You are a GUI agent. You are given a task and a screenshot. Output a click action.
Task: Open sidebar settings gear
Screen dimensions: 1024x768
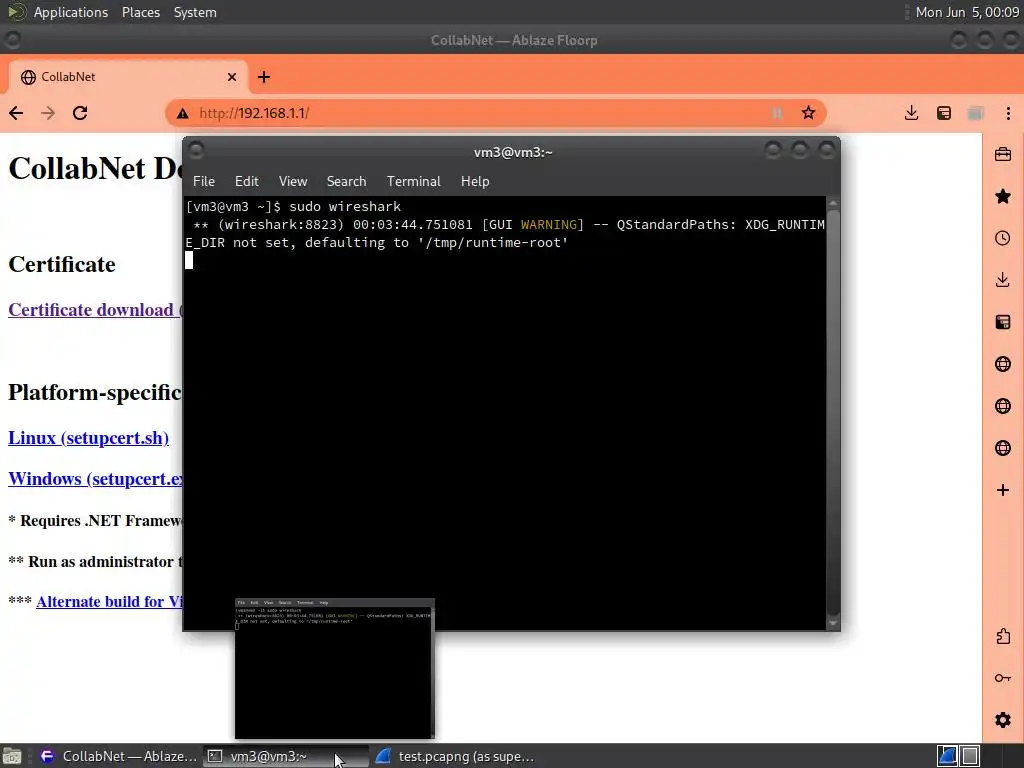tap(1003, 720)
